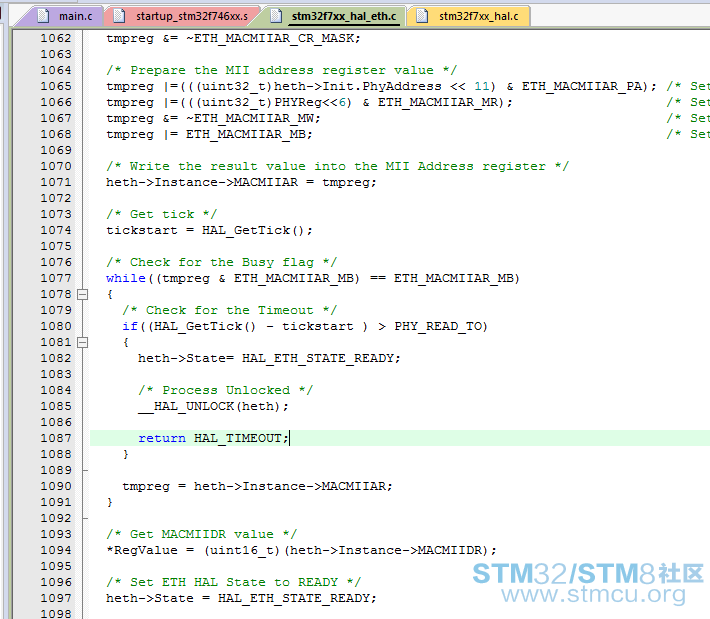Collapse the while-loop fold at line 1078
Image resolution: width=710 pixels, height=619 pixels.
click(82, 294)
